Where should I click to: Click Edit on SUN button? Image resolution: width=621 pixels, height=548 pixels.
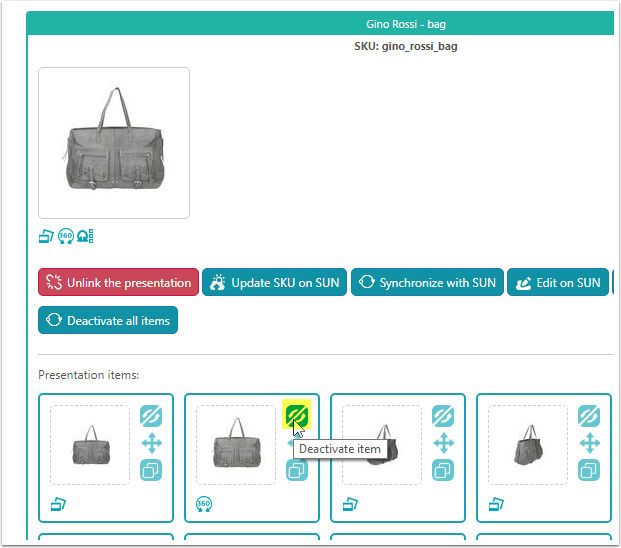pos(558,282)
